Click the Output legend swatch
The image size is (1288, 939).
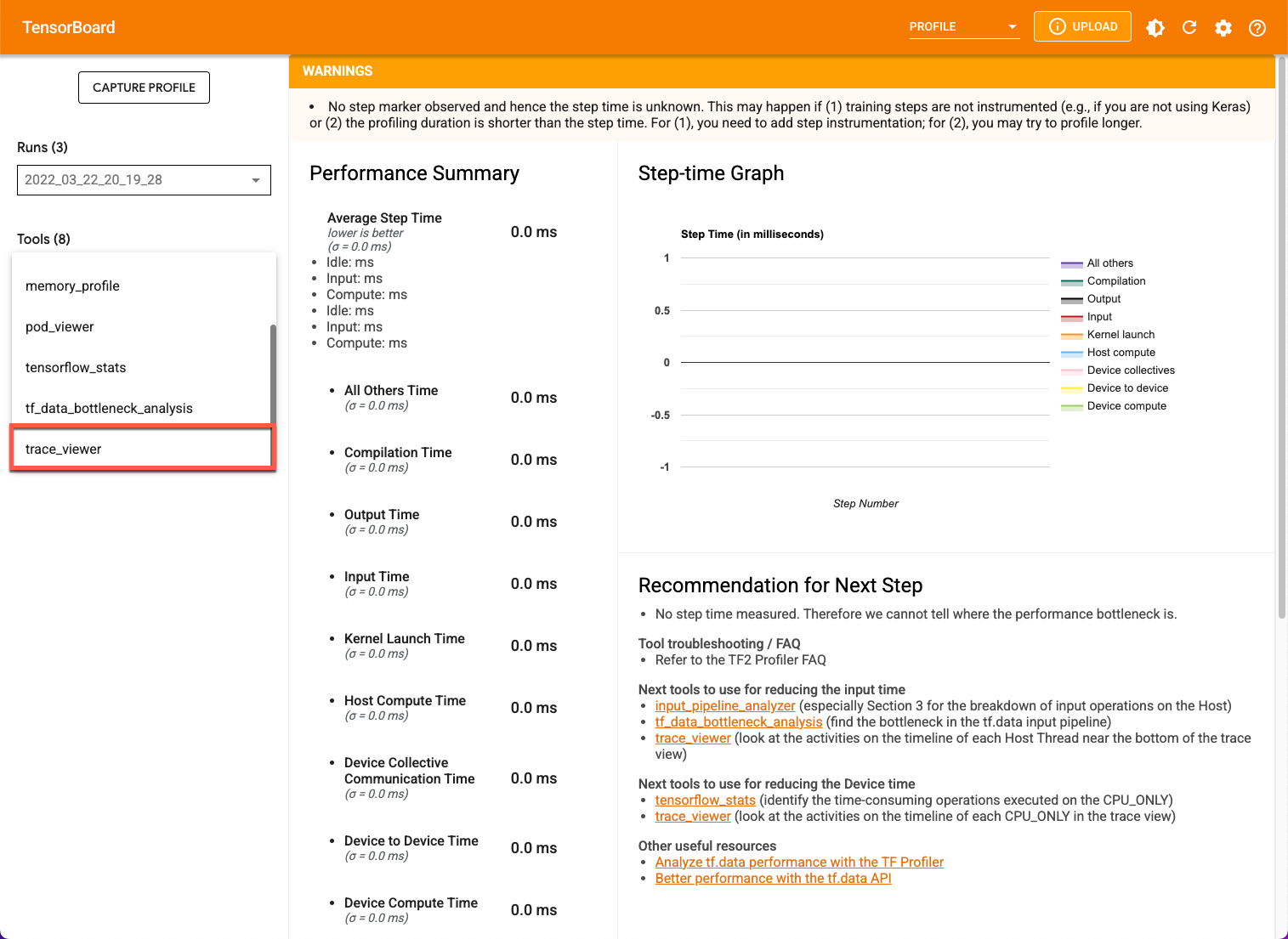tap(1072, 300)
